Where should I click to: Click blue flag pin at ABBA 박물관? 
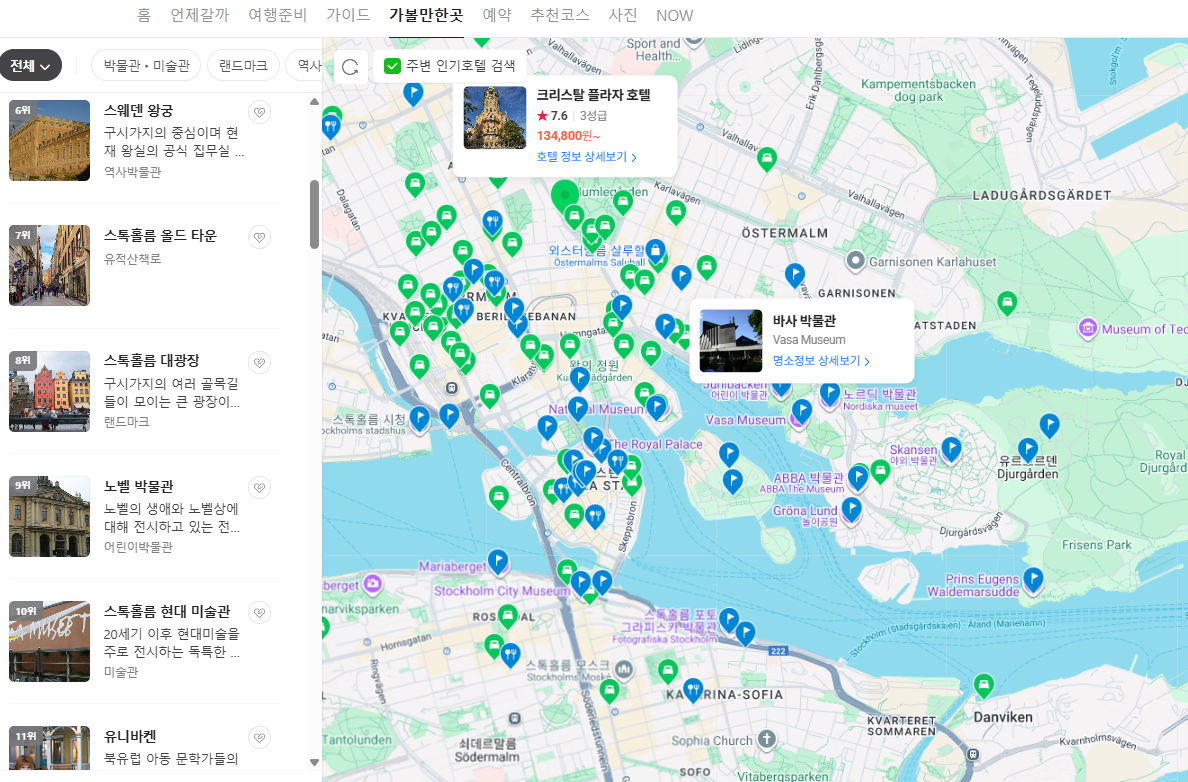point(858,478)
